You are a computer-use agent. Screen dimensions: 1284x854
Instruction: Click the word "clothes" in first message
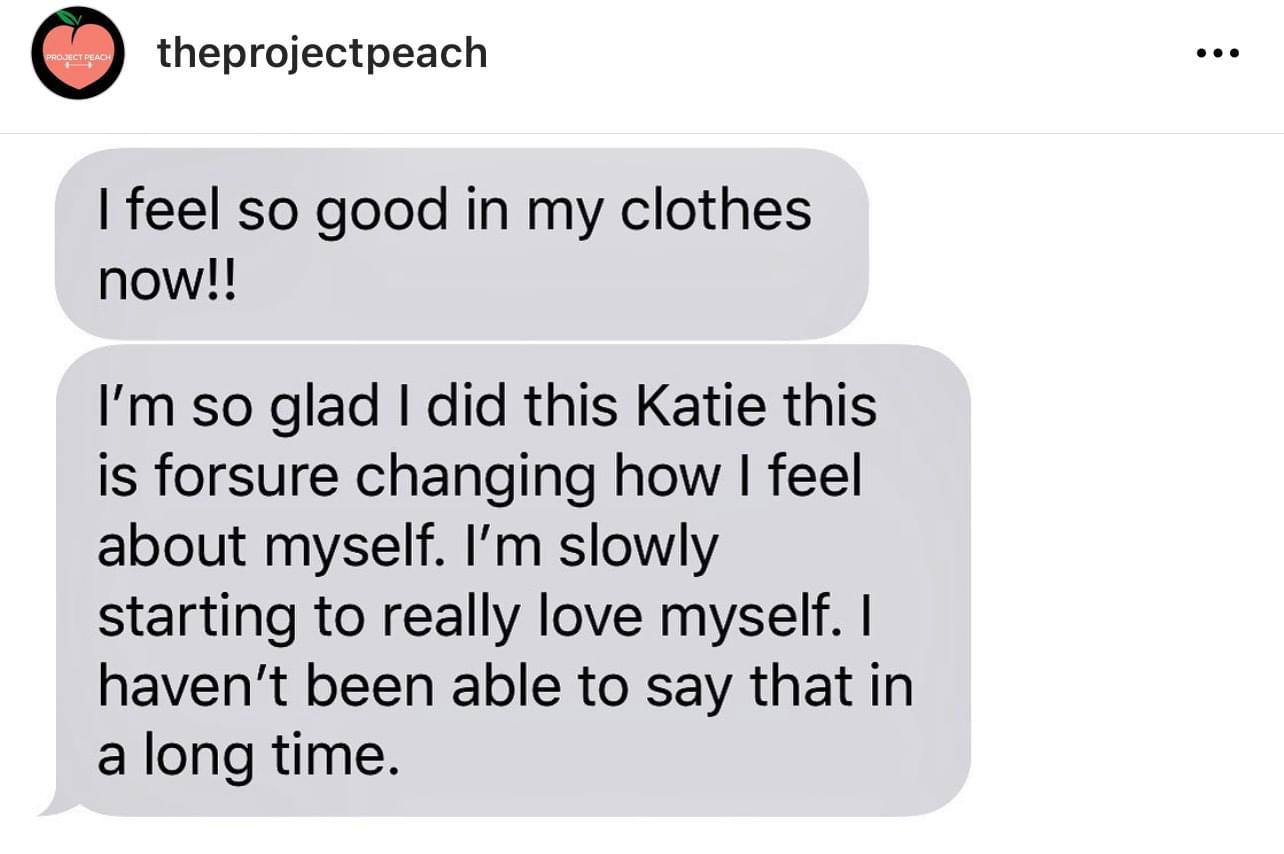click(715, 210)
